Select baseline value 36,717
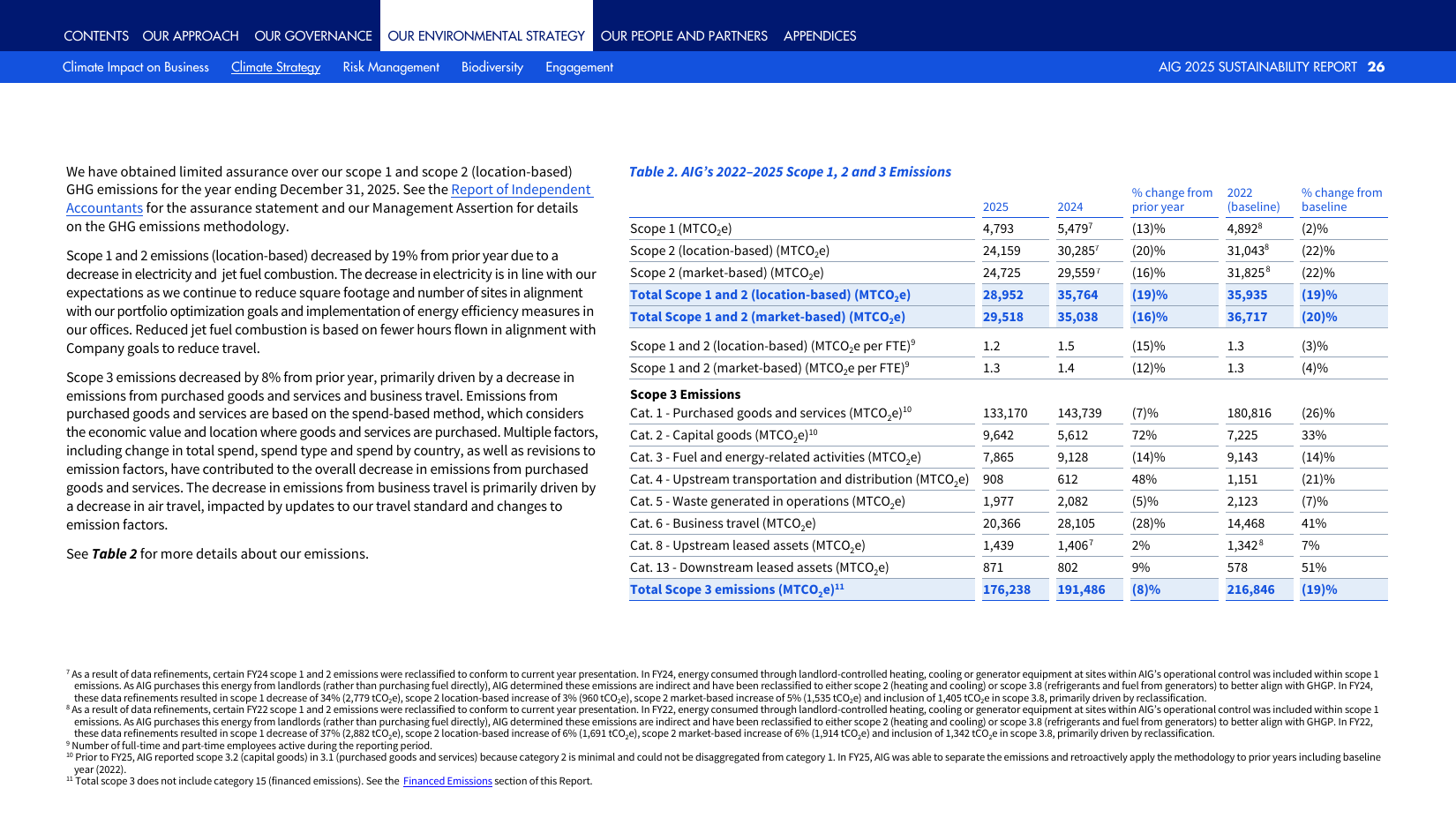The width and height of the screenshot is (1456, 818). click(1247, 317)
